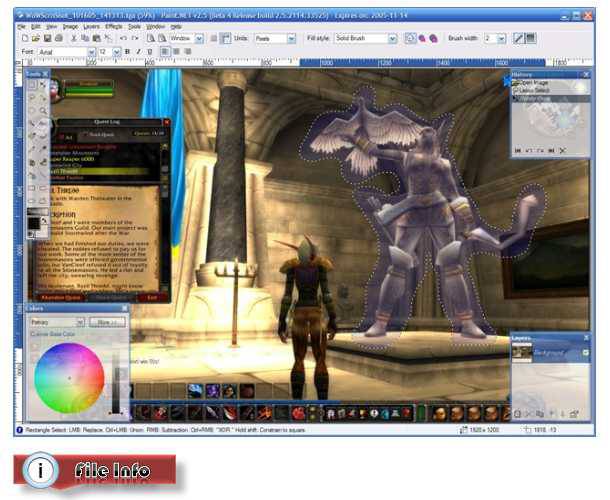The height and width of the screenshot is (500, 610).
Task: Toggle Underline text formatting
Action: [150, 51]
